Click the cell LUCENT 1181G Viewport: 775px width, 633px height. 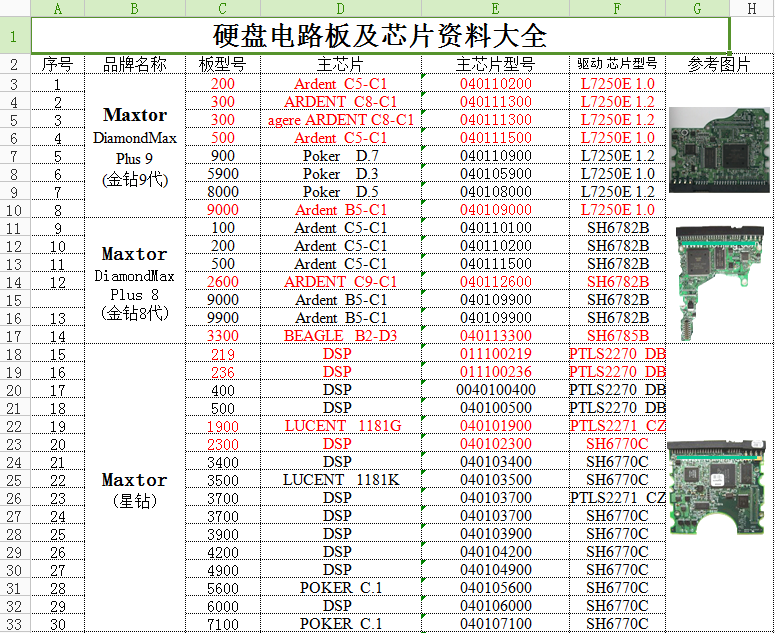tap(341, 426)
